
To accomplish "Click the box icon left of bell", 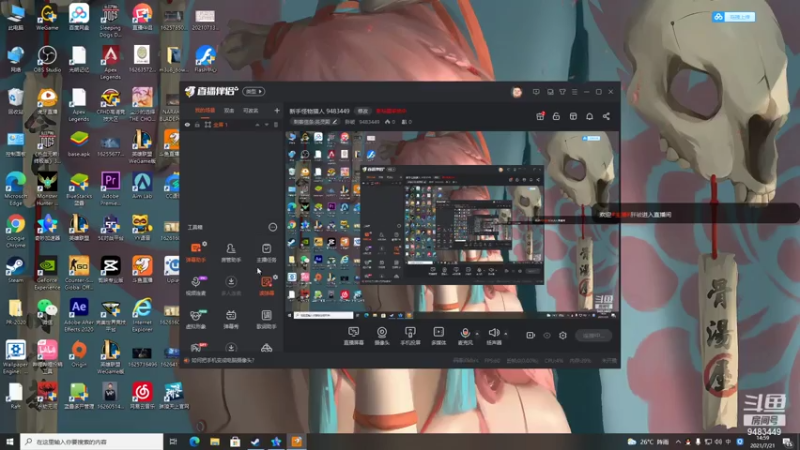I will [573, 116].
